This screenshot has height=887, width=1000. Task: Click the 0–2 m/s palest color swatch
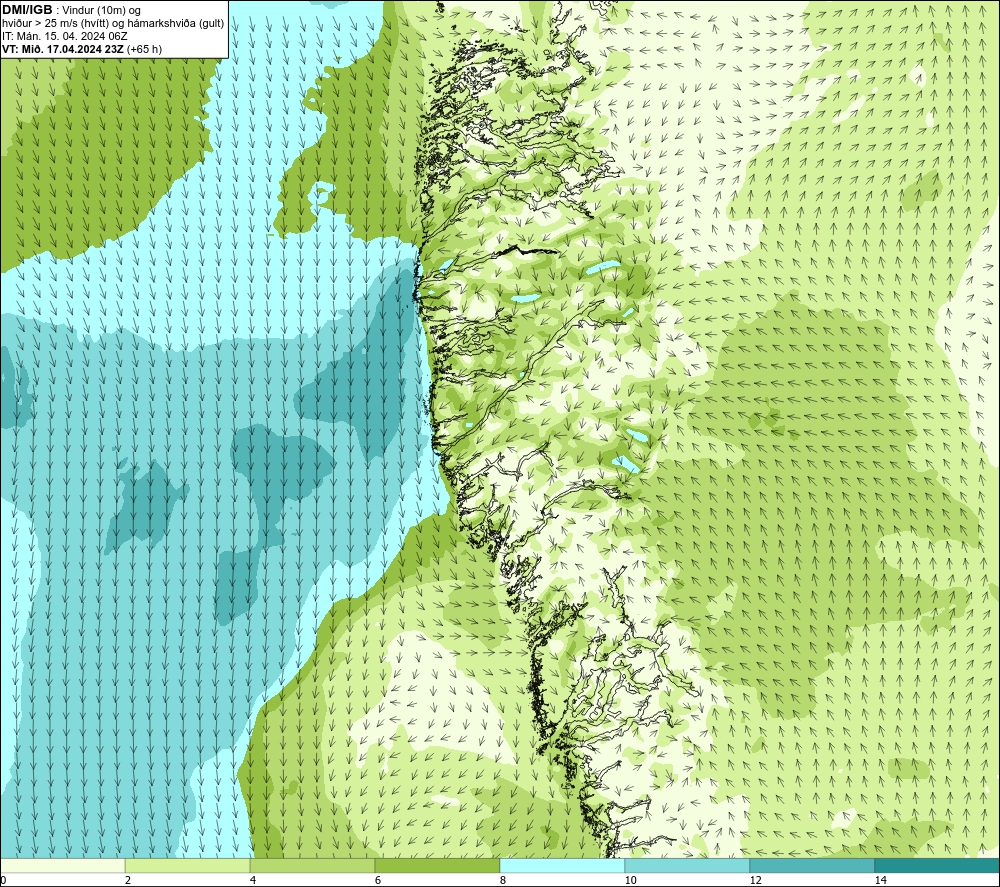[62, 865]
